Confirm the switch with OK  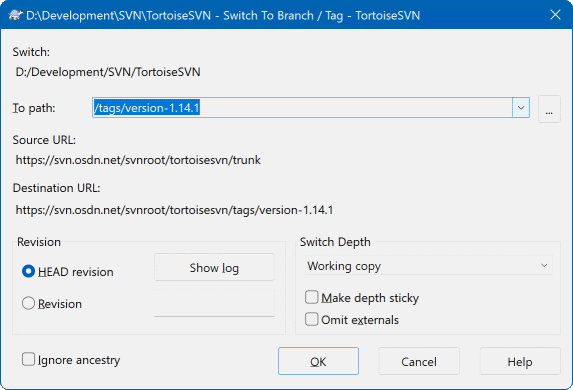click(x=318, y=361)
